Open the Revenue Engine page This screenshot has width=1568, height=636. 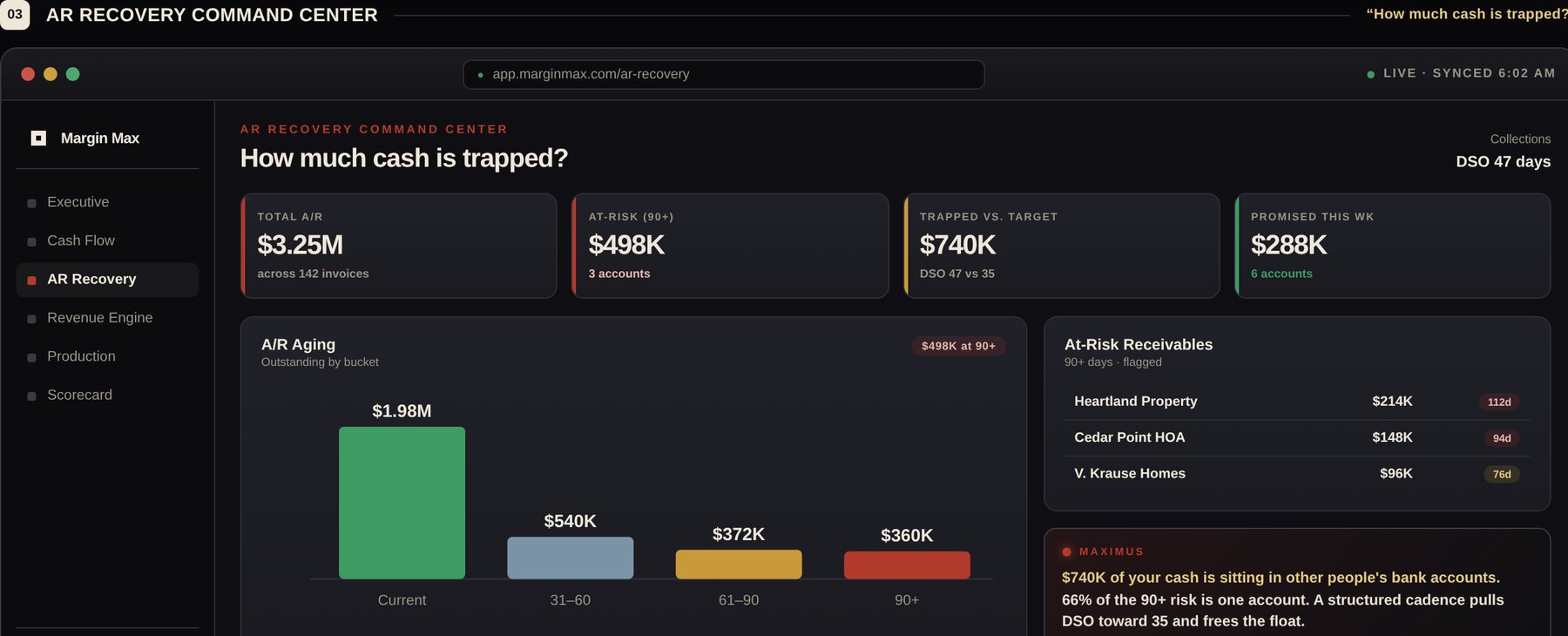107,318
